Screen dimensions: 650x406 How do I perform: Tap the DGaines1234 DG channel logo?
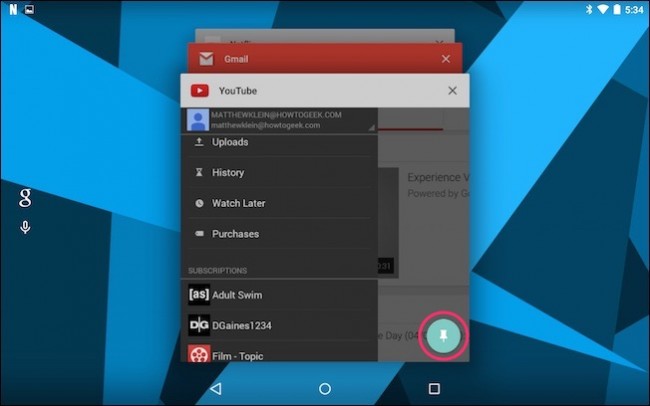tap(199, 326)
